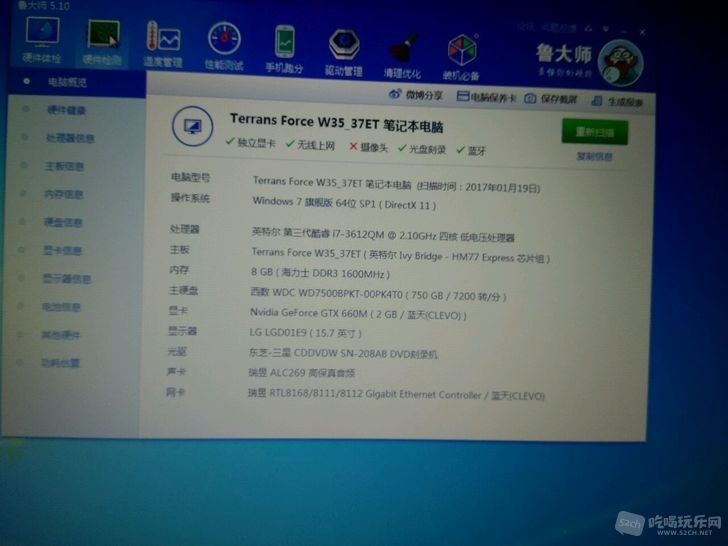The image size is (728, 546).
Task: Click 生成报表 generate report
Action: [x=618, y=101]
